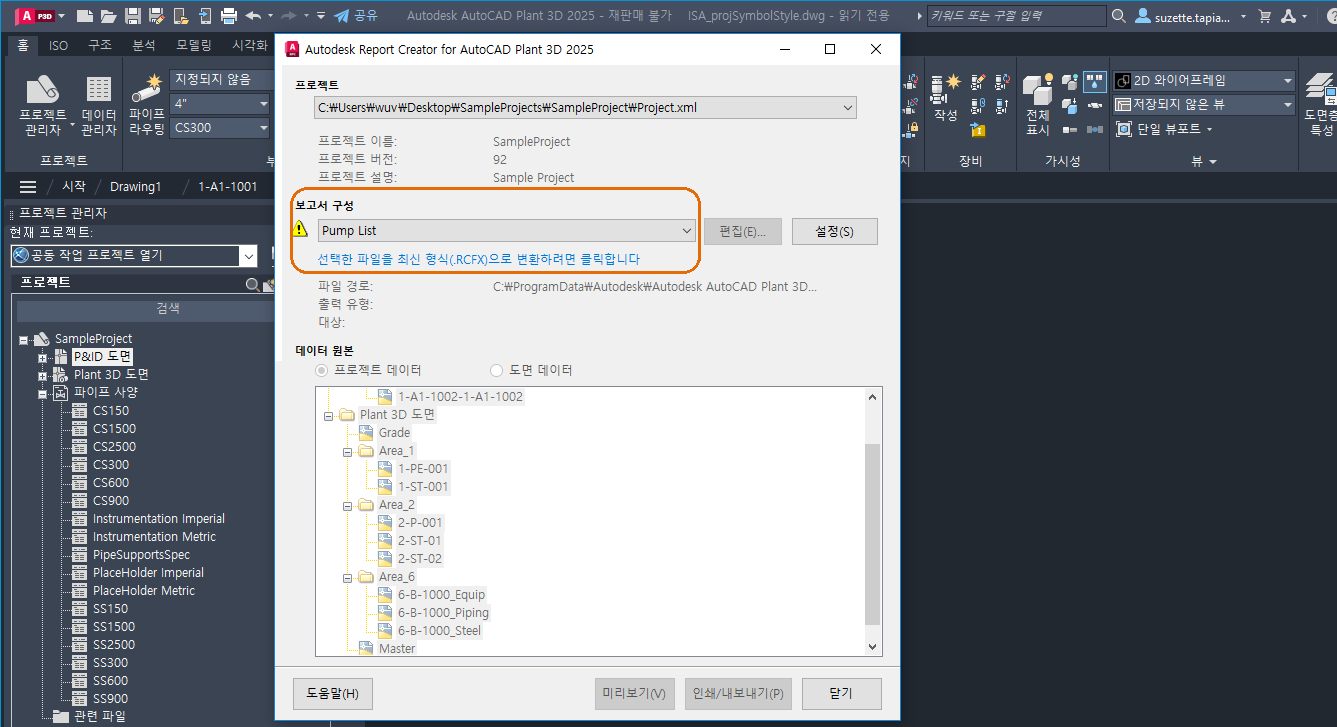Select the 2-P-001 drawing in data source tree

(420, 523)
